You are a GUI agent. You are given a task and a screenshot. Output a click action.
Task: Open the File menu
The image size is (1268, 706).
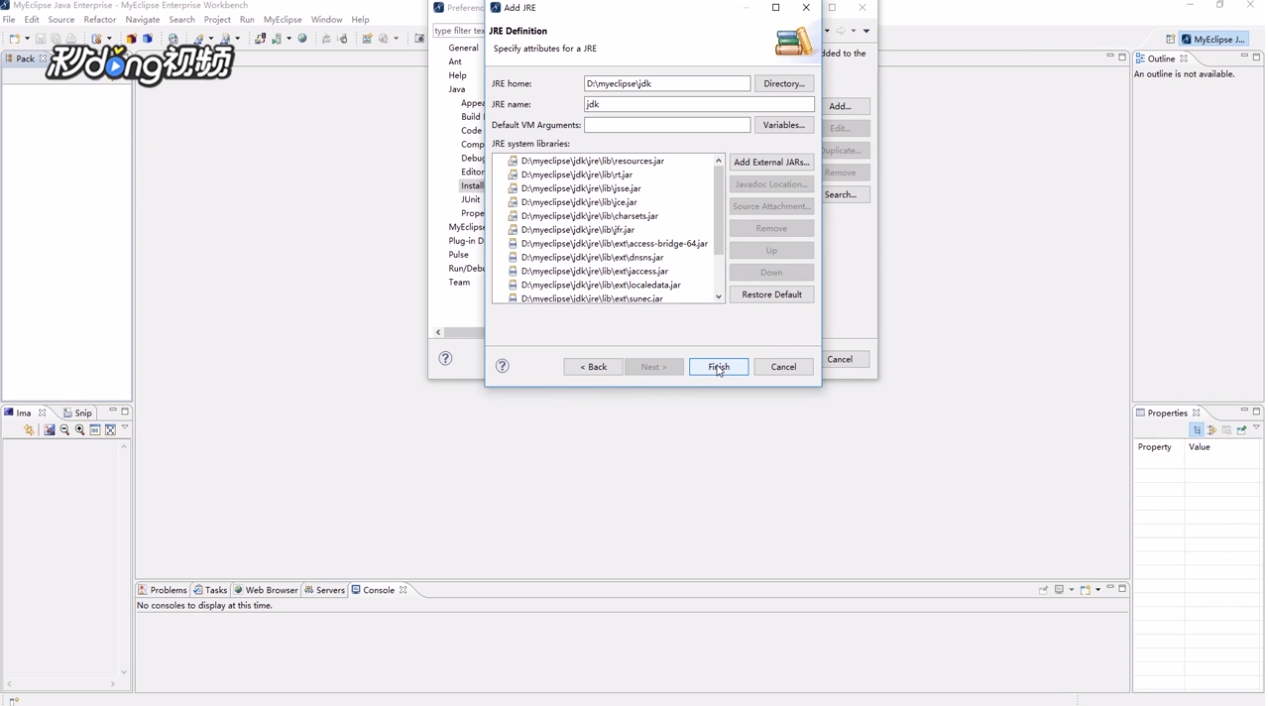9,19
